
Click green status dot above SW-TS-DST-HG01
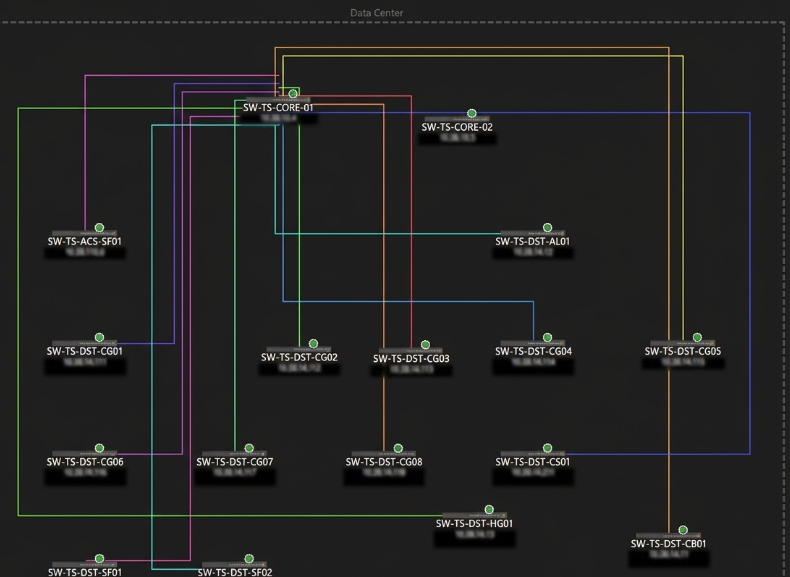(x=489, y=510)
